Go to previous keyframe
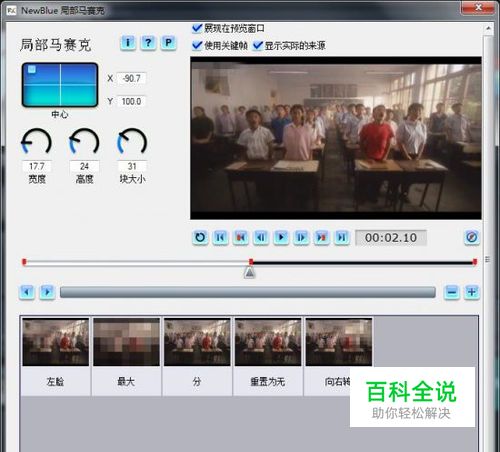Viewport: 500px width, 452px height. [x=241, y=237]
